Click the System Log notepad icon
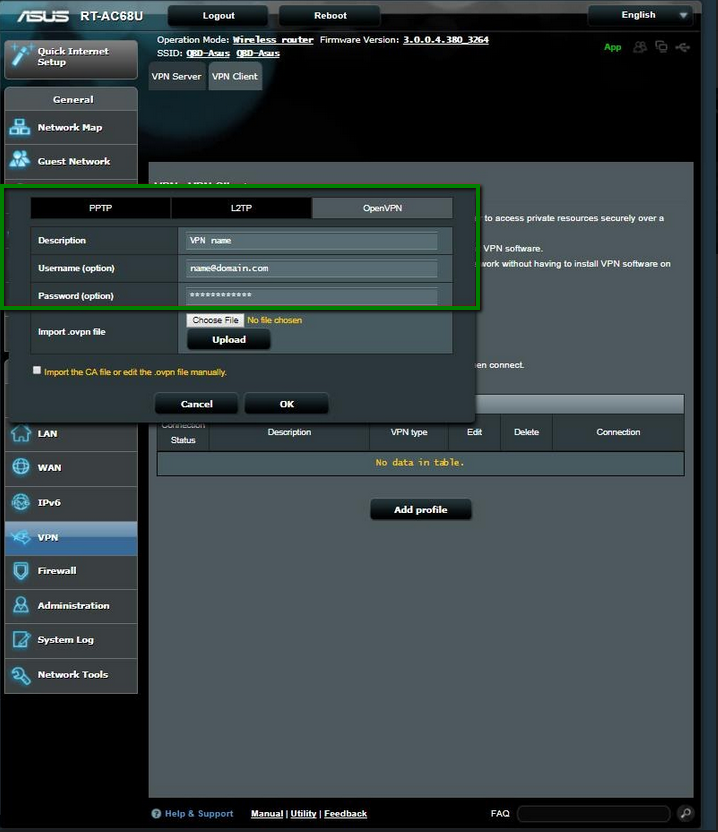 pos(21,640)
